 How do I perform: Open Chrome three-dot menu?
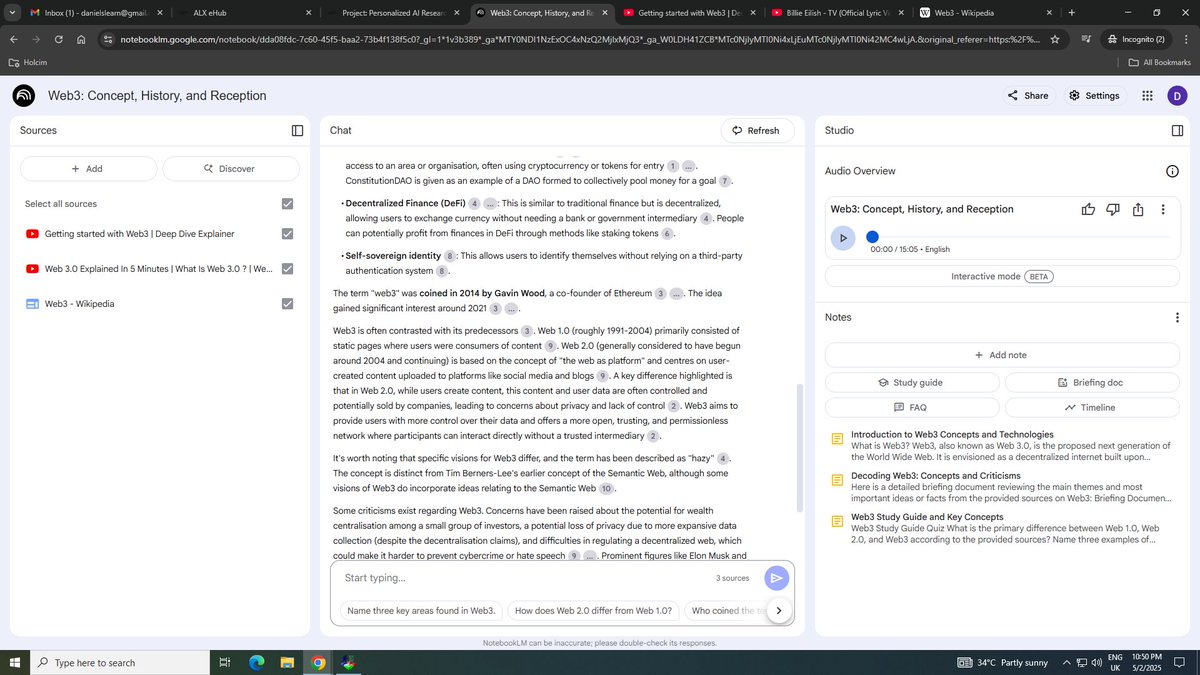(1185, 39)
